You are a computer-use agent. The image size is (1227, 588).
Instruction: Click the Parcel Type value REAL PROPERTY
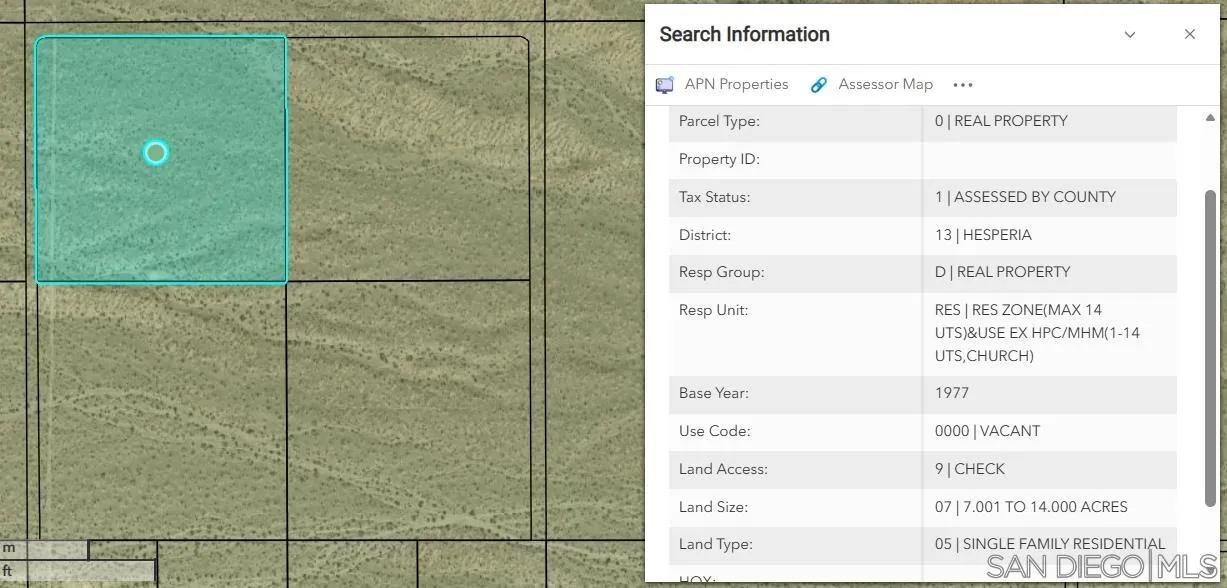click(1001, 121)
